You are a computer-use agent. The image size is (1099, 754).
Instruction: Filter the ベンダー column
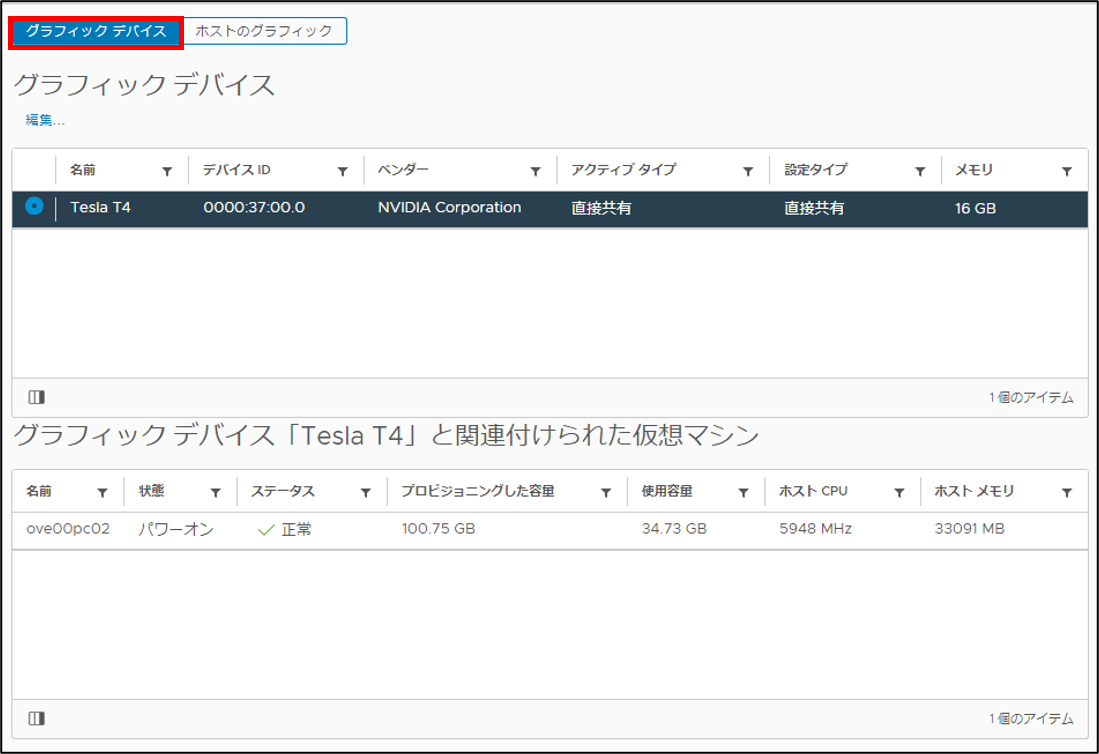(x=535, y=171)
